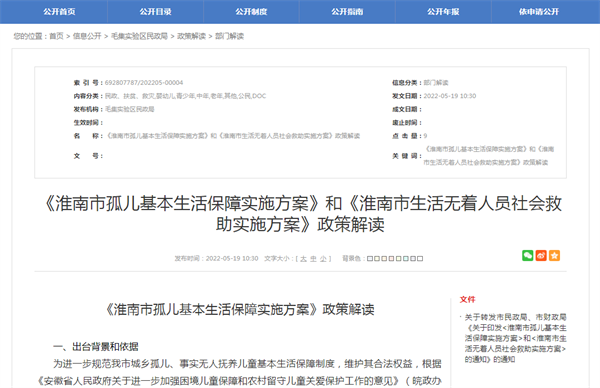The image size is (600, 388).
Task: Set the font size to small (小)
Action: 323,259
